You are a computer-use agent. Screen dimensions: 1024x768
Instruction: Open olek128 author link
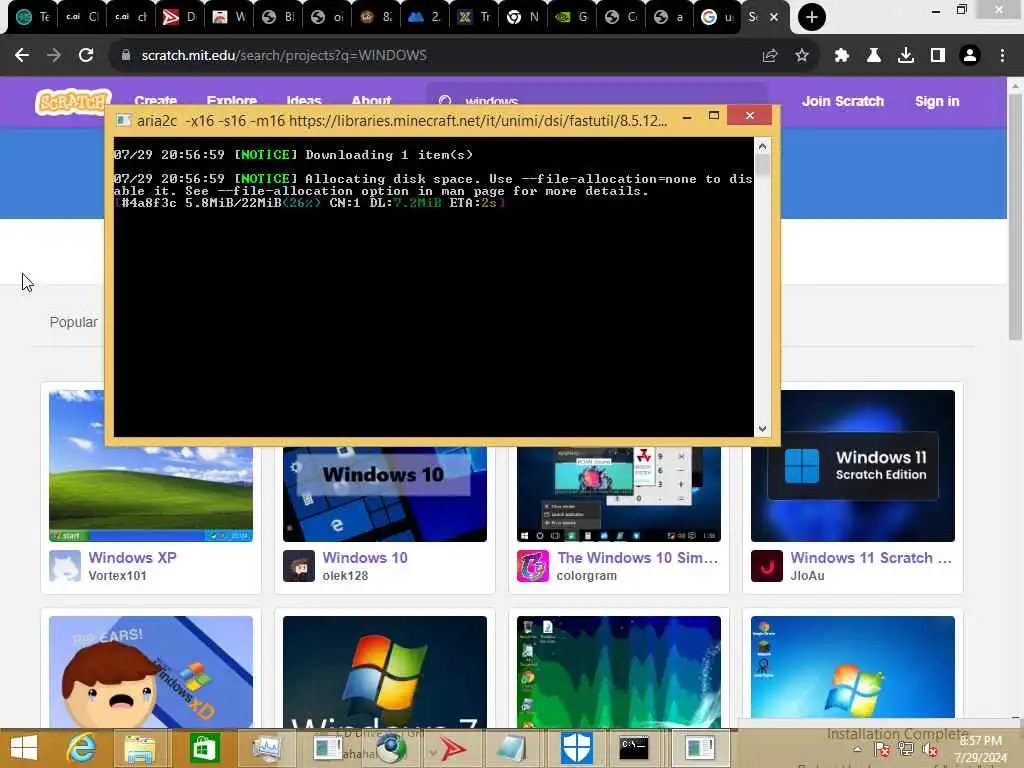tap(345, 575)
